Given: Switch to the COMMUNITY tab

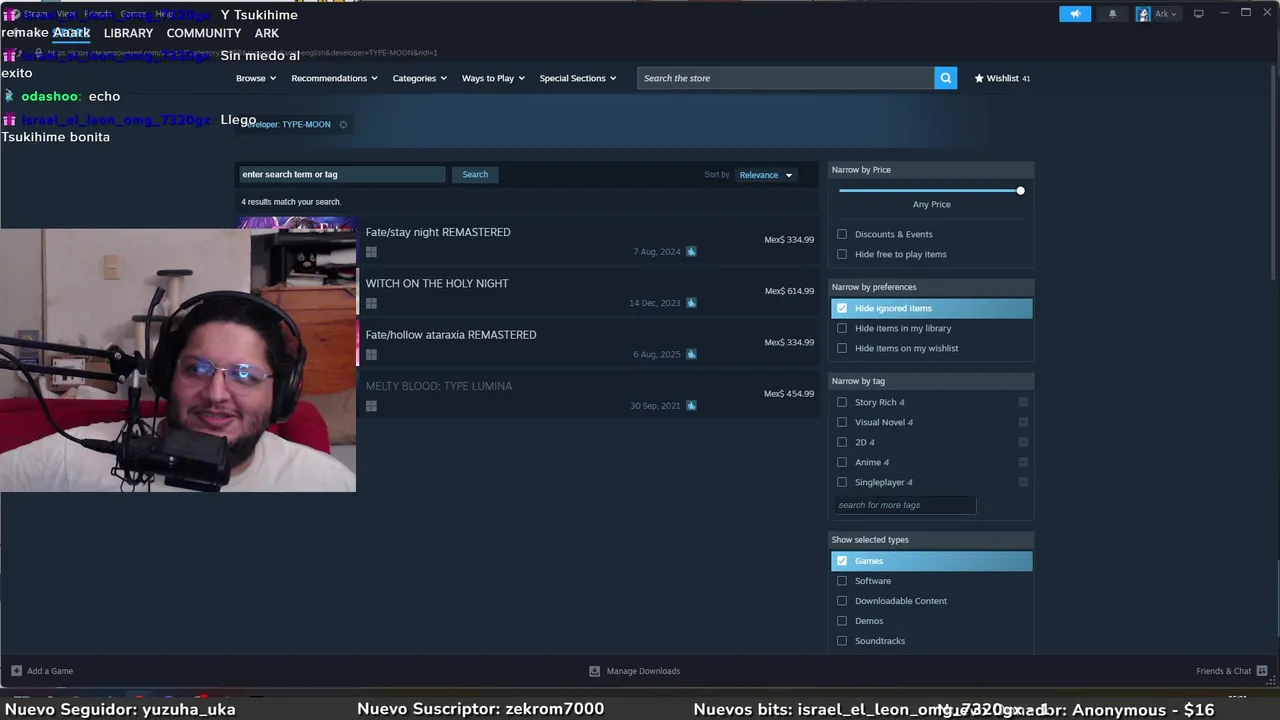Looking at the screenshot, I should click(204, 33).
